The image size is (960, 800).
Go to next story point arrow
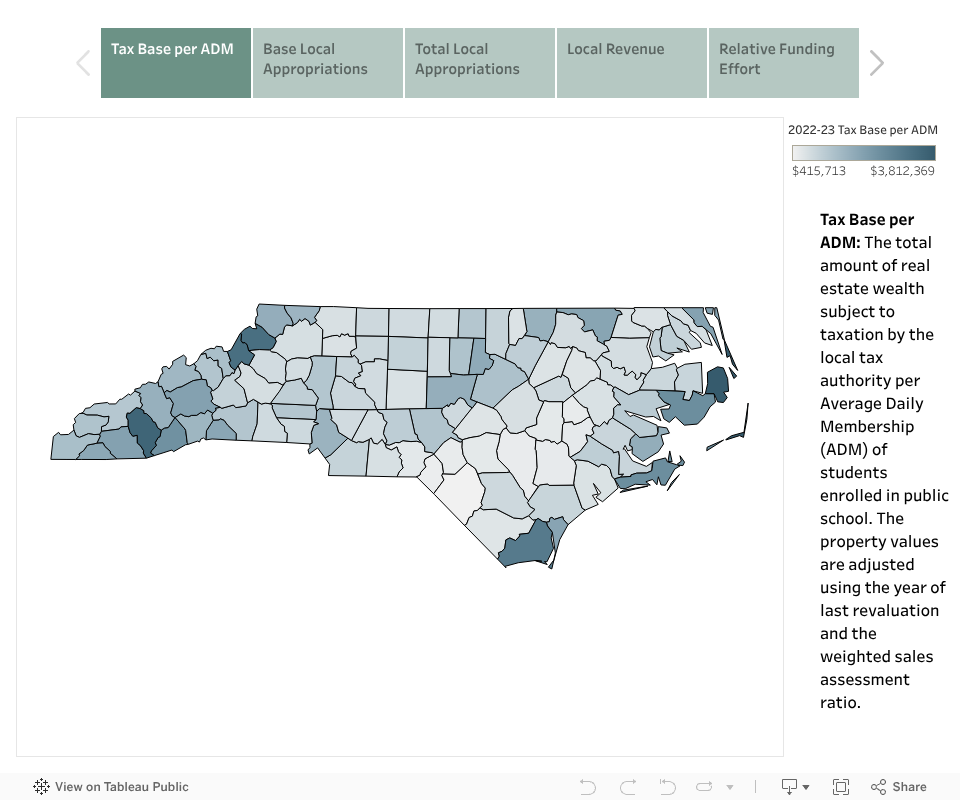(877, 63)
